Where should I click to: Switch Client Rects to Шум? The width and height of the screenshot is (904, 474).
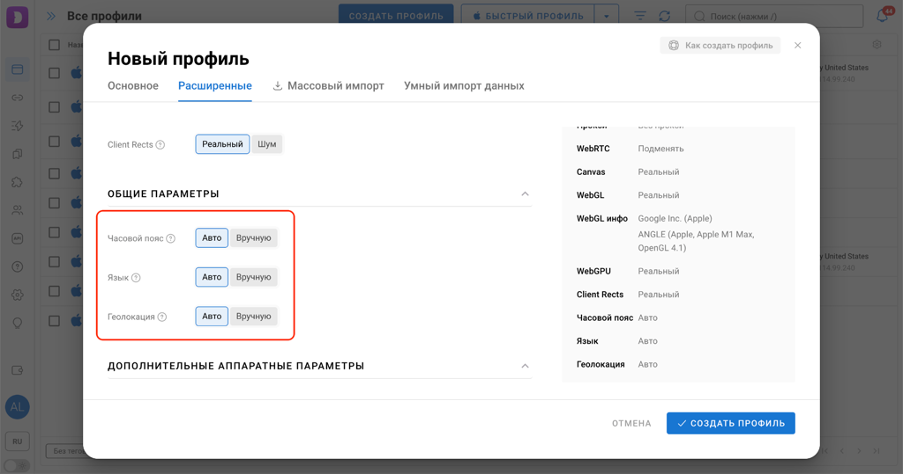tap(266, 144)
